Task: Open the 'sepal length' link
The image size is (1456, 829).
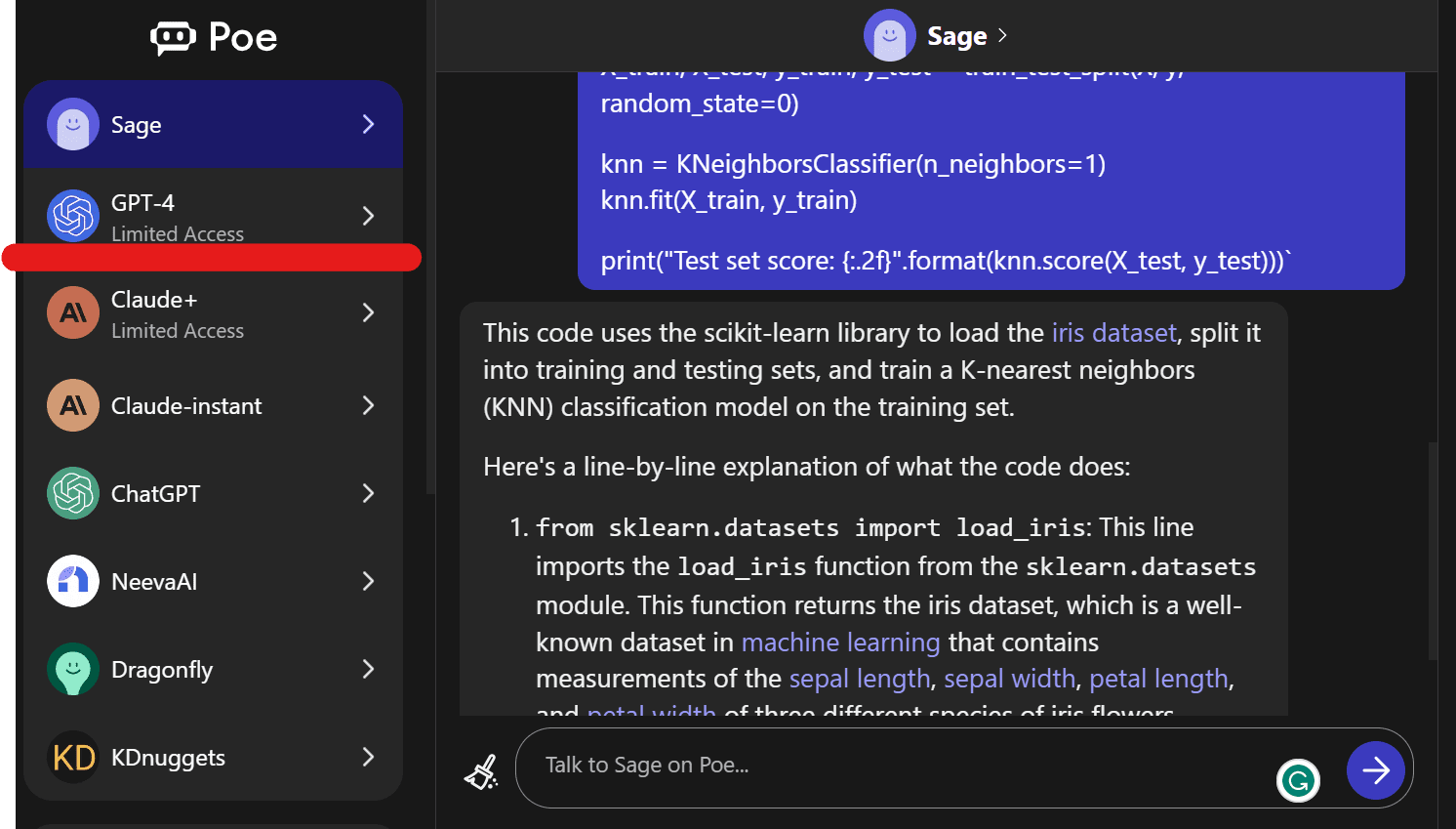Action: 860,679
